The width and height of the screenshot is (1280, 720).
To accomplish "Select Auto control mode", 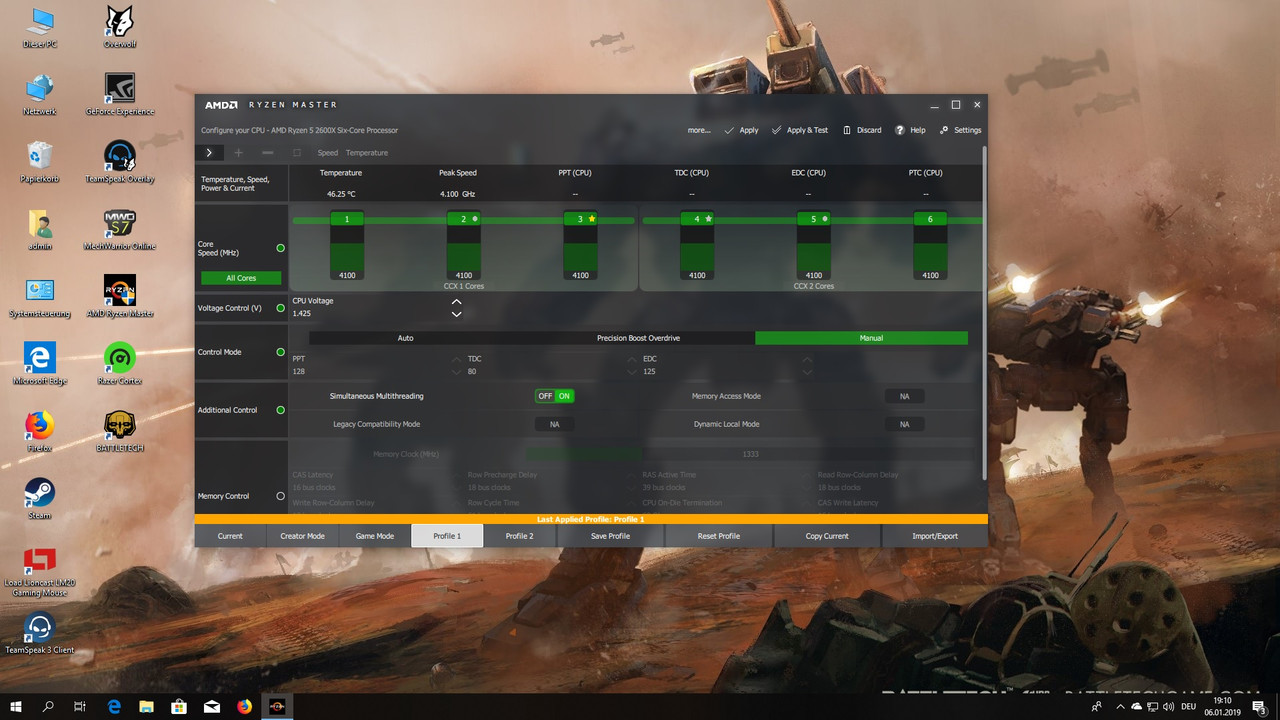I will pyautogui.click(x=405, y=338).
